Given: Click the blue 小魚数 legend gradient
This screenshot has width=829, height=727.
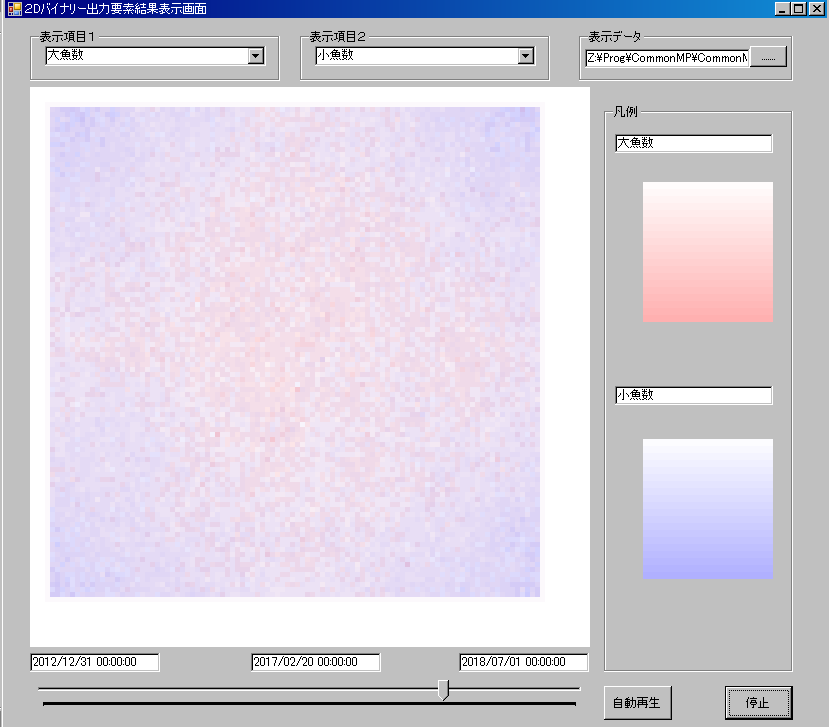Looking at the screenshot, I should [x=707, y=509].
